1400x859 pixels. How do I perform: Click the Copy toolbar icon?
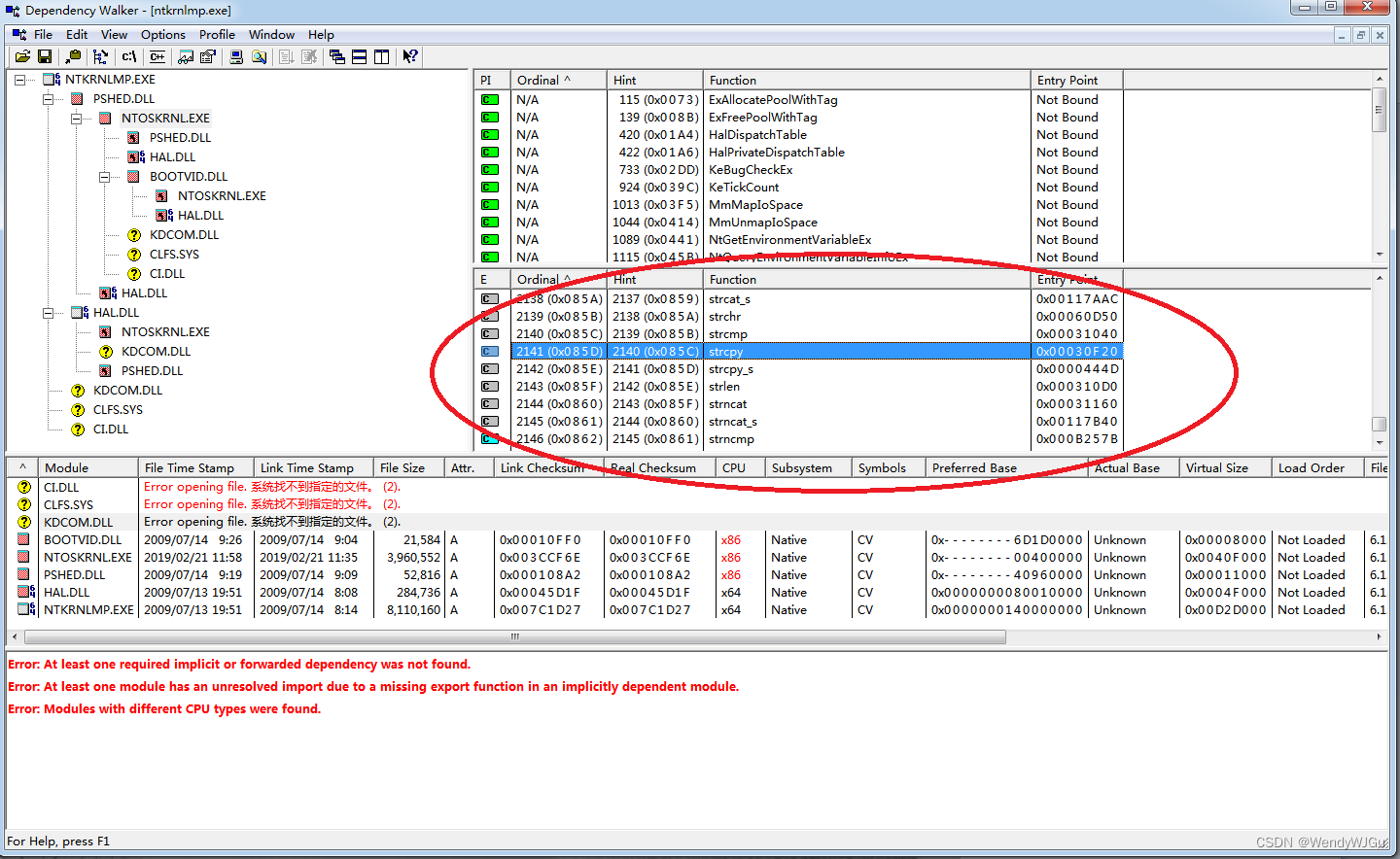pos(74,57)
